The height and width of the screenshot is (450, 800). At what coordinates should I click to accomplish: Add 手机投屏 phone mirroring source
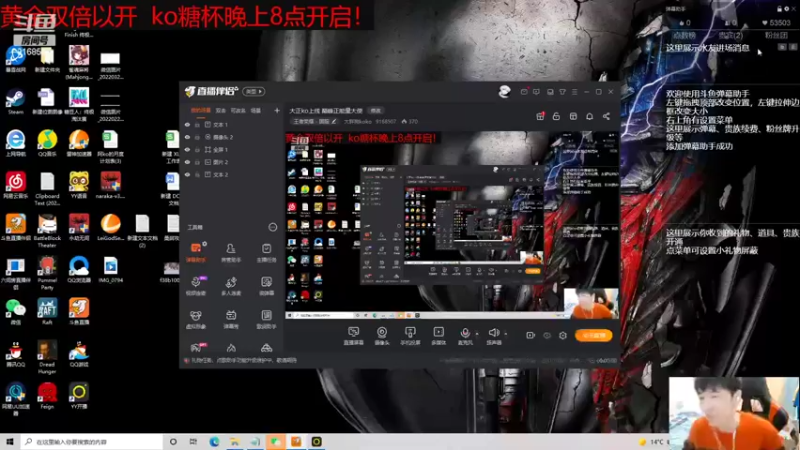[410, 336]
